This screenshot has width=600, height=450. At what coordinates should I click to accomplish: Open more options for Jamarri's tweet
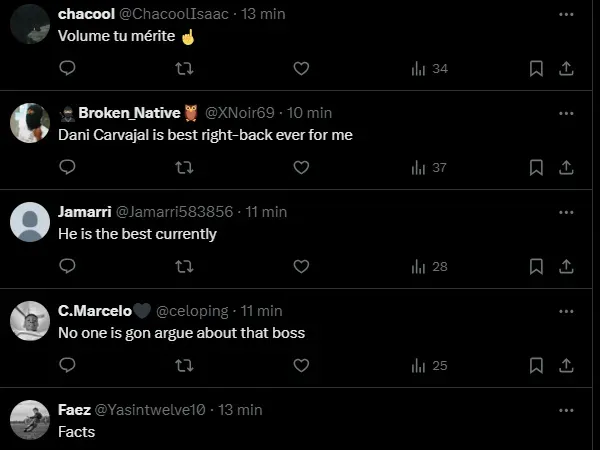point(566,212)
